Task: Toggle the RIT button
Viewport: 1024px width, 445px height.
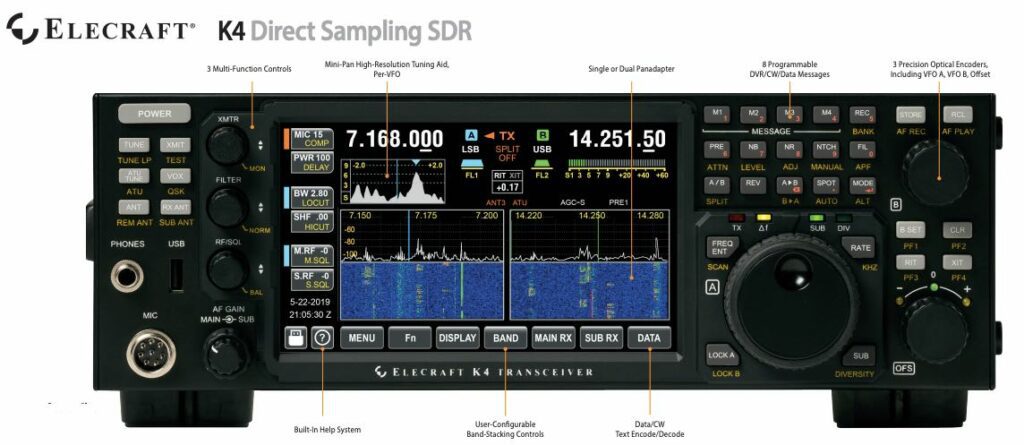Action: pos(910,263)
